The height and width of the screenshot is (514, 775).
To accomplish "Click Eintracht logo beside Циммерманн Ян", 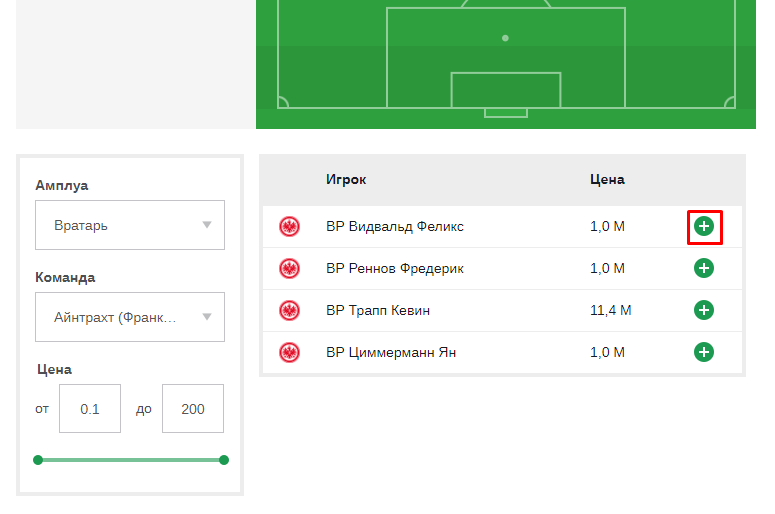I will pyautogui.click(x=290, y=353).
